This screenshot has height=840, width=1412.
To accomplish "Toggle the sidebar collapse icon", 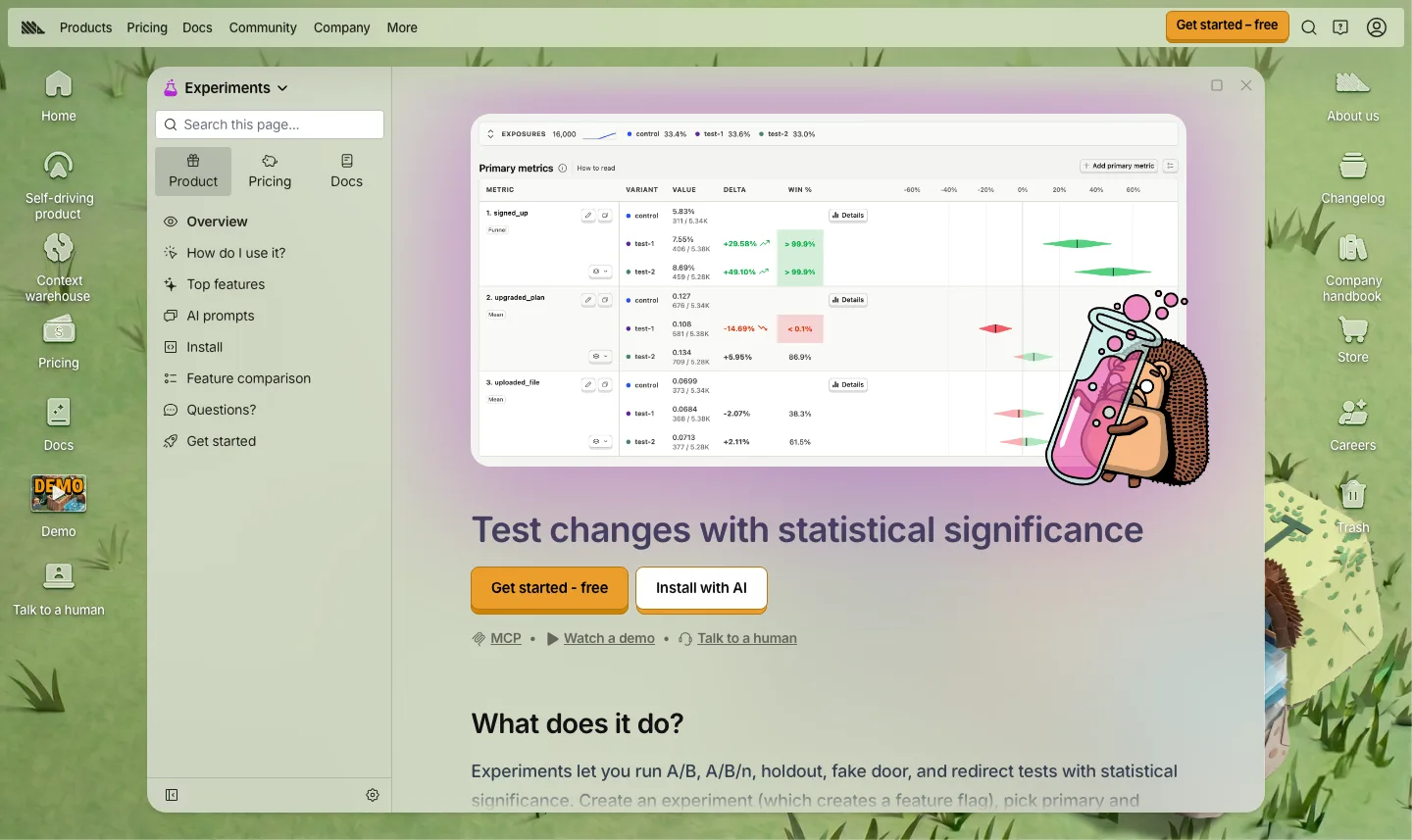I will pyautogui.click(x=172, y=795).
